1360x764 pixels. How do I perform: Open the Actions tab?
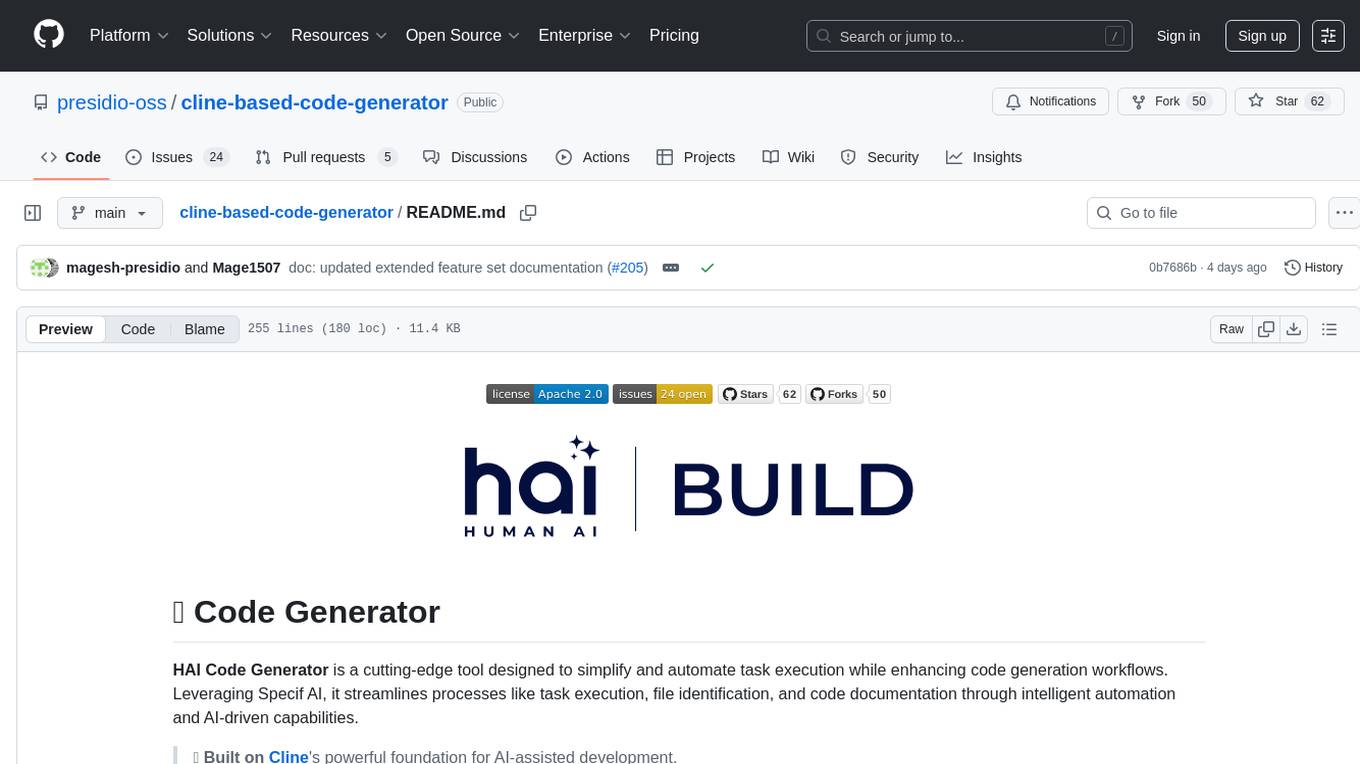(593, 157)
